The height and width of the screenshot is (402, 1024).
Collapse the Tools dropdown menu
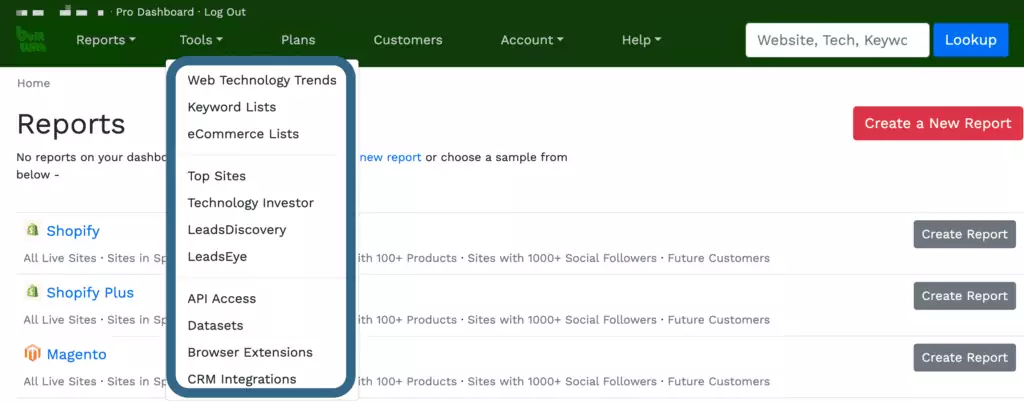[x=201, y=40]
